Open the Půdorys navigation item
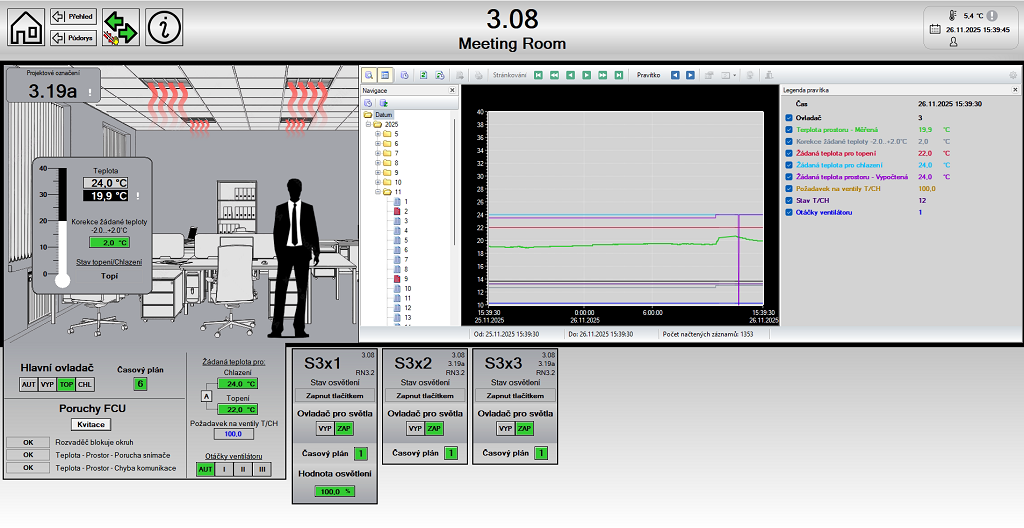The image size is (1024, 528). pos(73,38)
